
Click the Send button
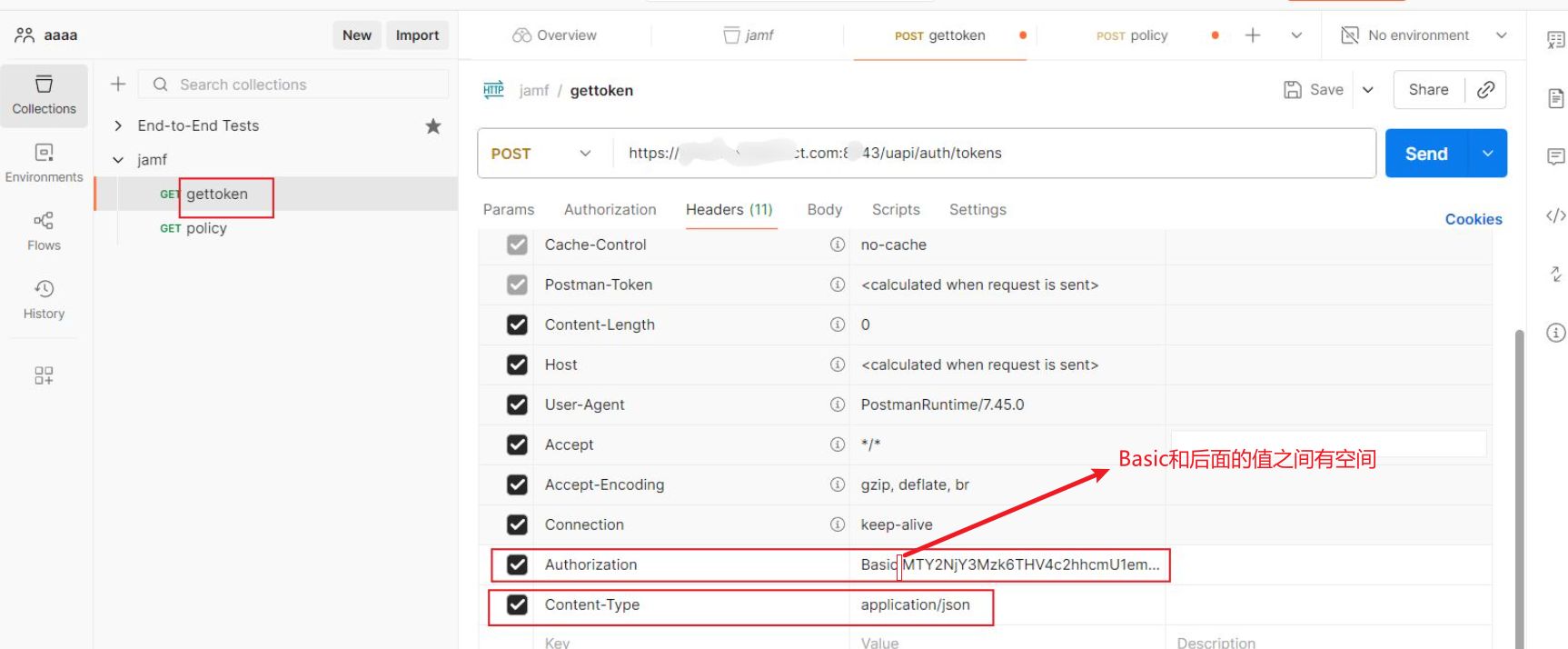1425,154
